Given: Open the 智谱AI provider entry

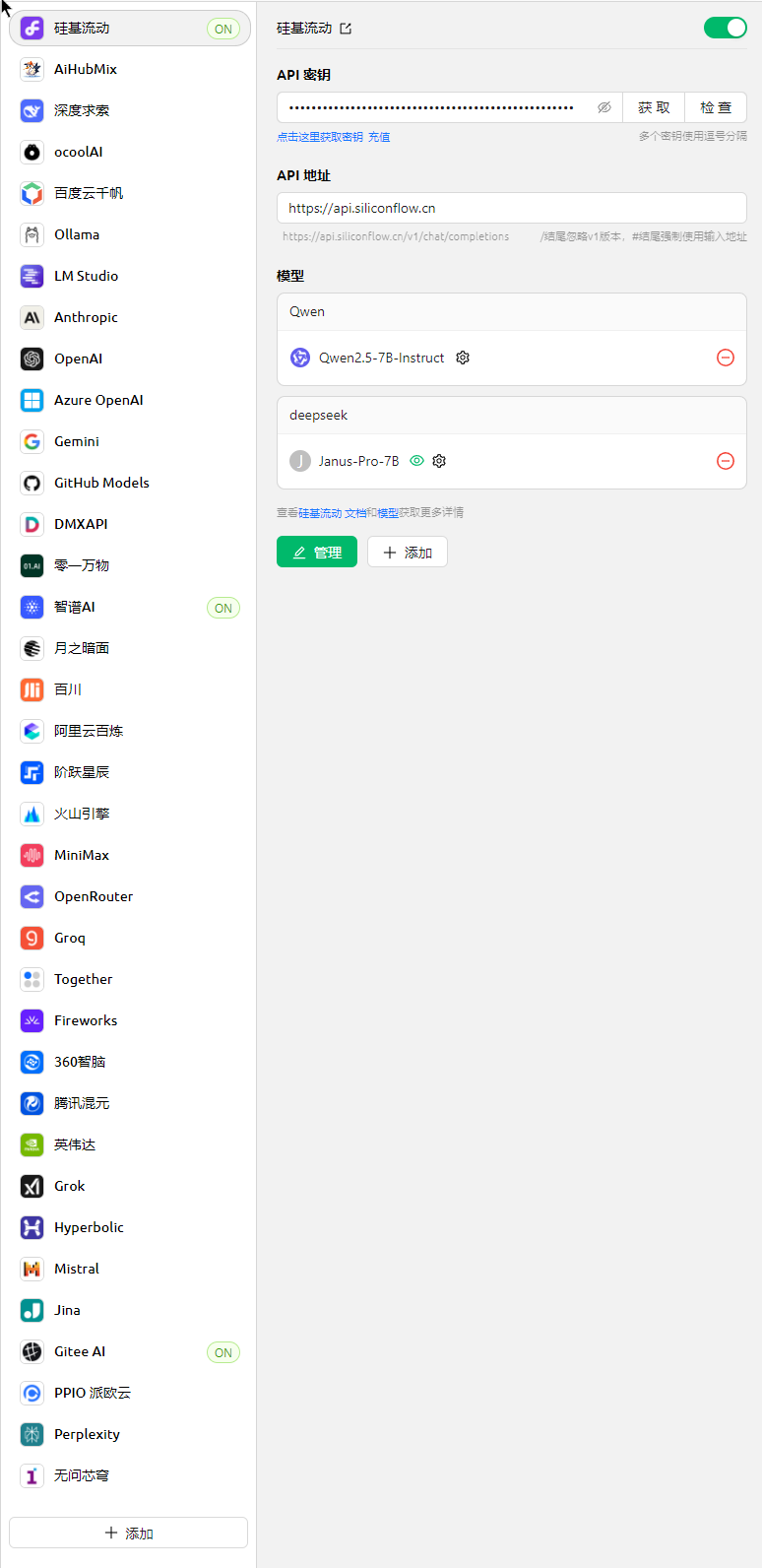Looking at the screenshot, I should click(130, 607).
